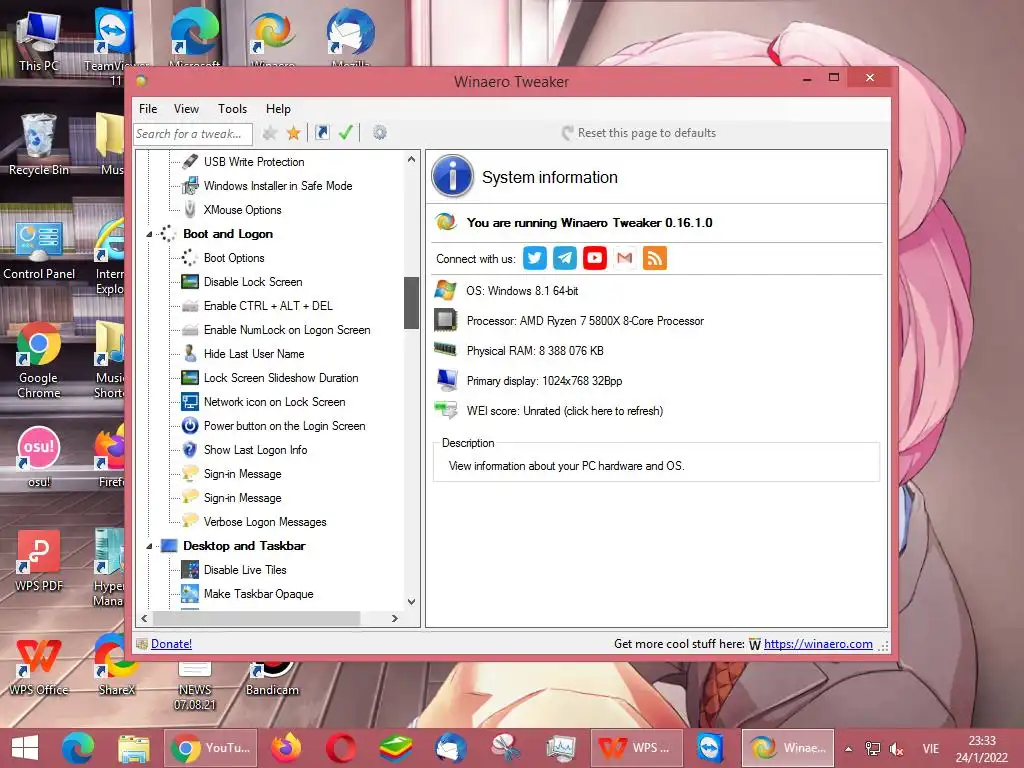Click the tree scrollbar up arrow
Screen dimensions: 1024x768
(x=411, y=159)
